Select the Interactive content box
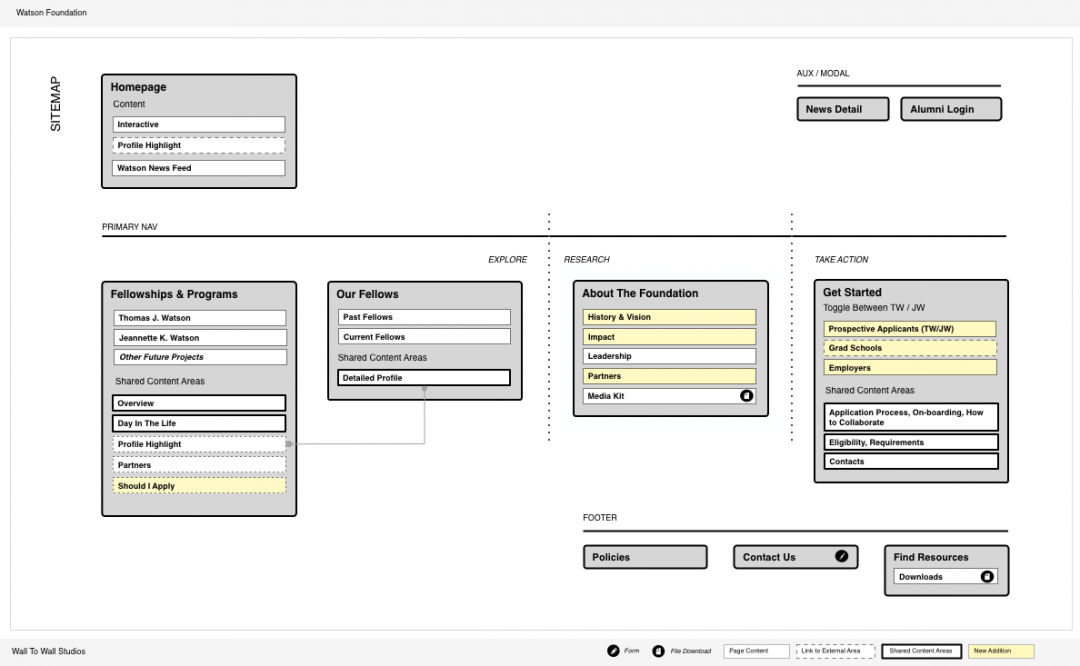1080x666 pixels. [x=198, y=125]
